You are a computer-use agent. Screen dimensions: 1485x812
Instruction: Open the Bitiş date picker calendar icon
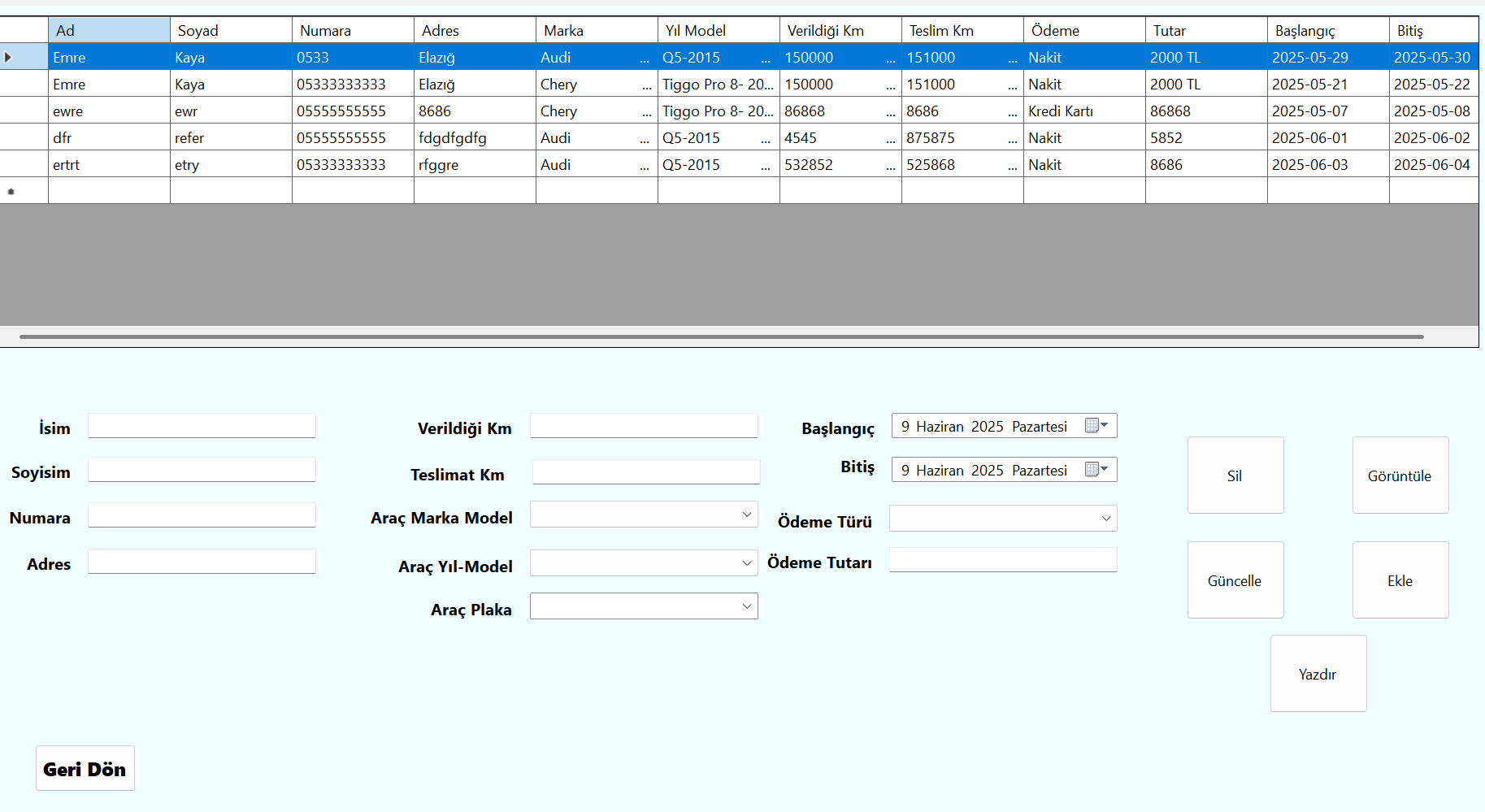coord(1096,469)
